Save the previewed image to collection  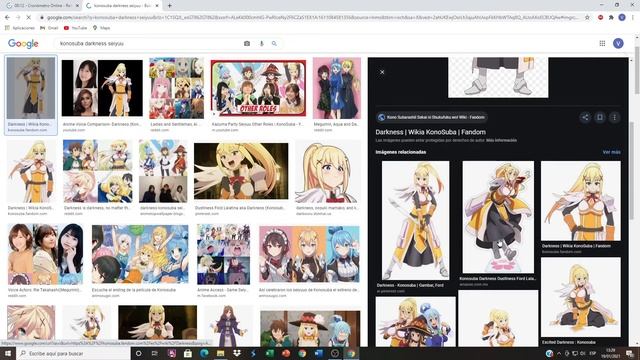click(x=600, y=117)
